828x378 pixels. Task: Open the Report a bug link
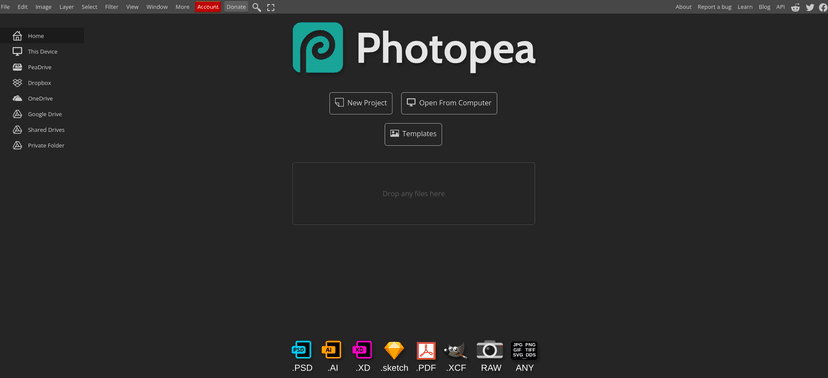[714, 7]
